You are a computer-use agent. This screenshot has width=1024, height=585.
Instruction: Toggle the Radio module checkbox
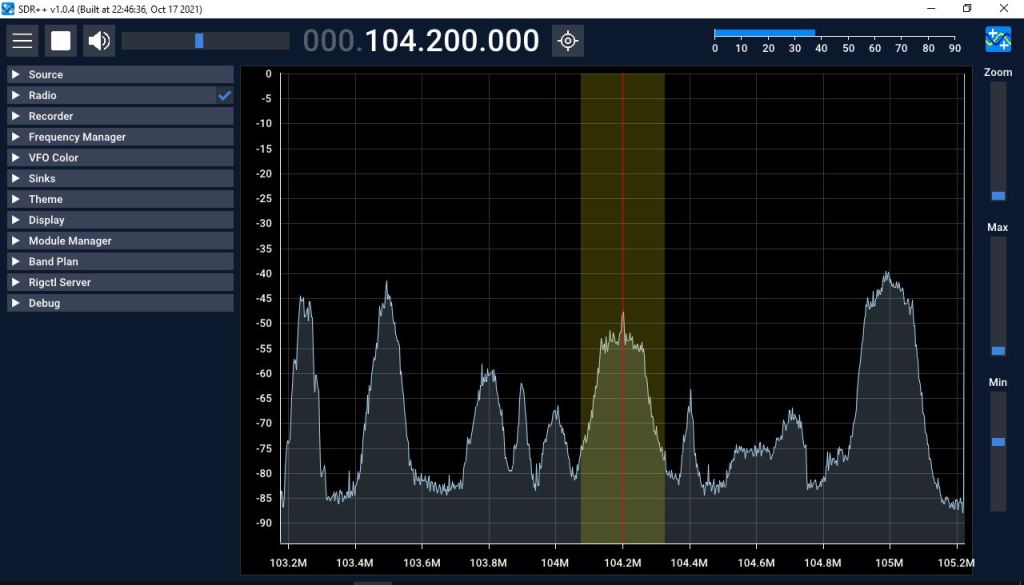tap(225, 95)
